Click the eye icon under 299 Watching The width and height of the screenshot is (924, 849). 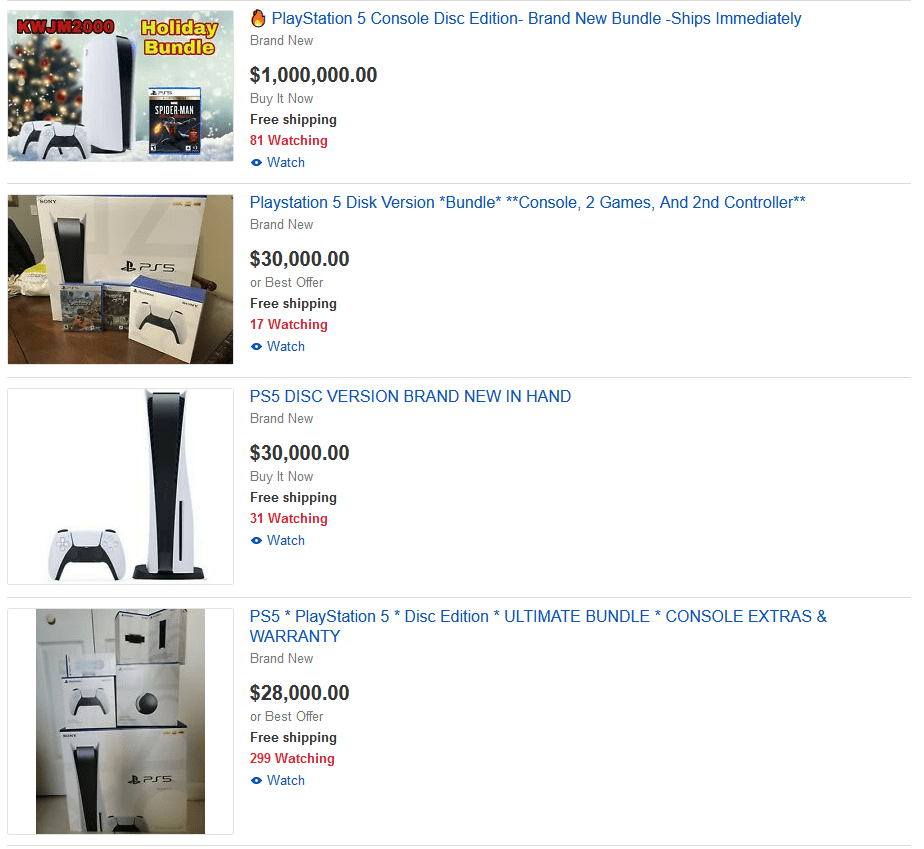[x=256, y=780]
